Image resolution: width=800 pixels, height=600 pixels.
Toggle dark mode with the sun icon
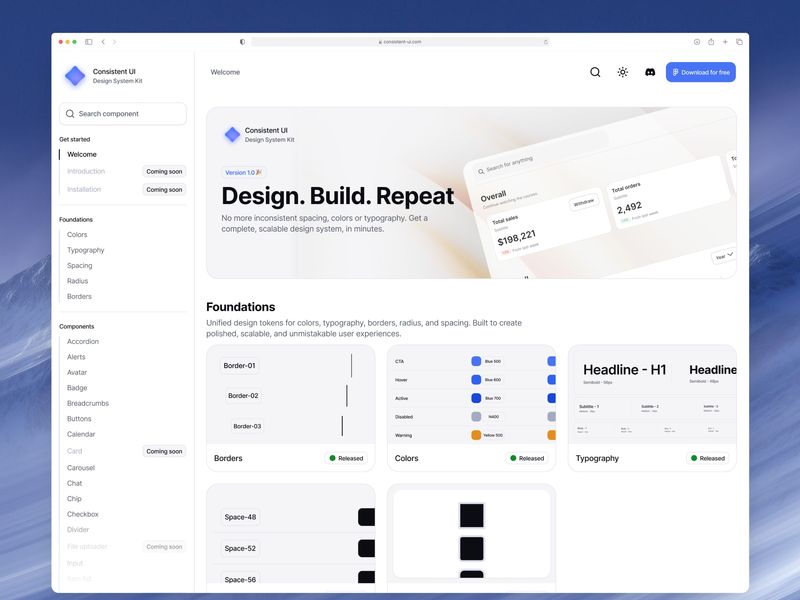(622, 72)
